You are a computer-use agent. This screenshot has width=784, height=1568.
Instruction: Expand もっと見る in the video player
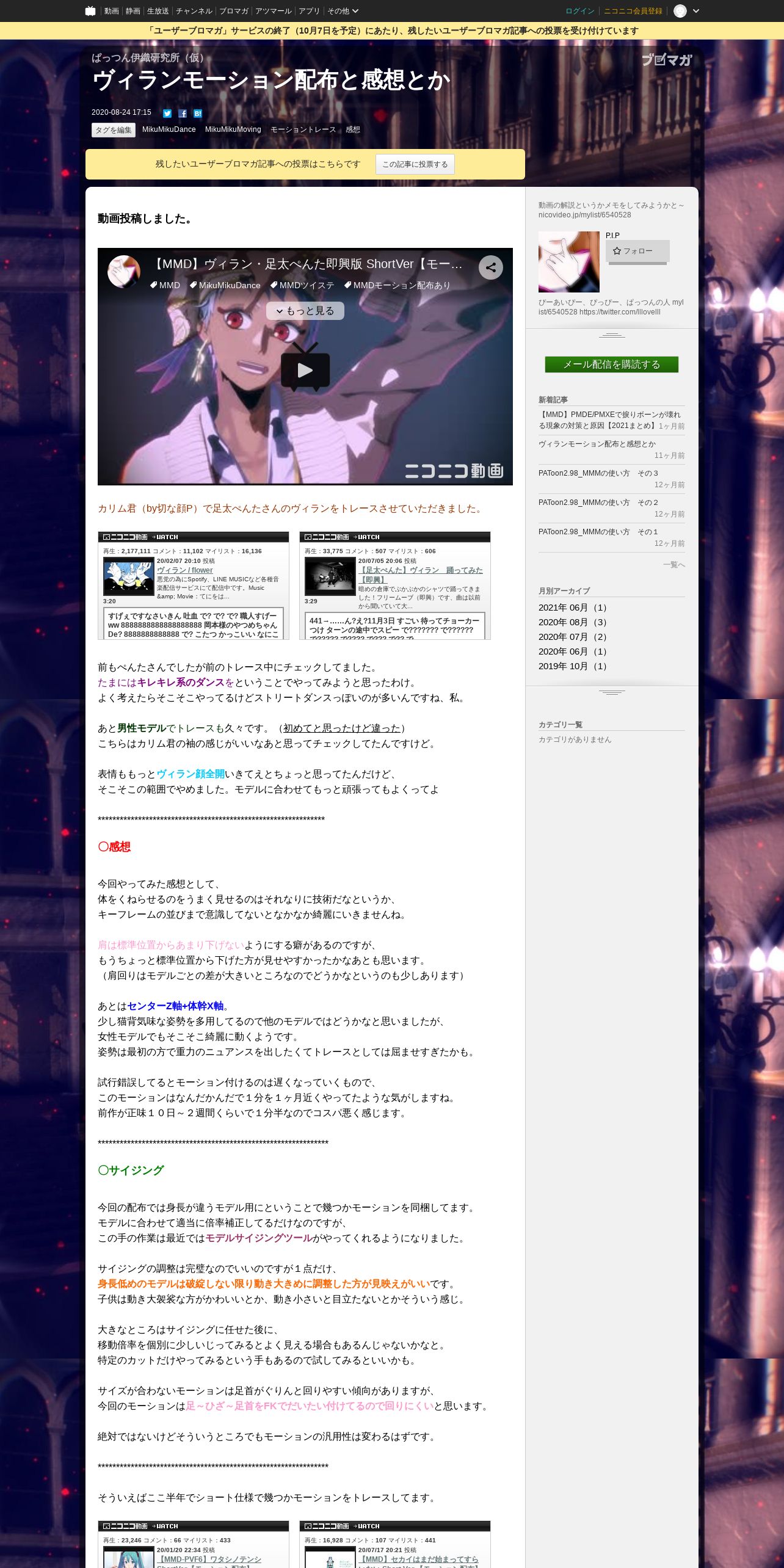(x=305, y=311)
